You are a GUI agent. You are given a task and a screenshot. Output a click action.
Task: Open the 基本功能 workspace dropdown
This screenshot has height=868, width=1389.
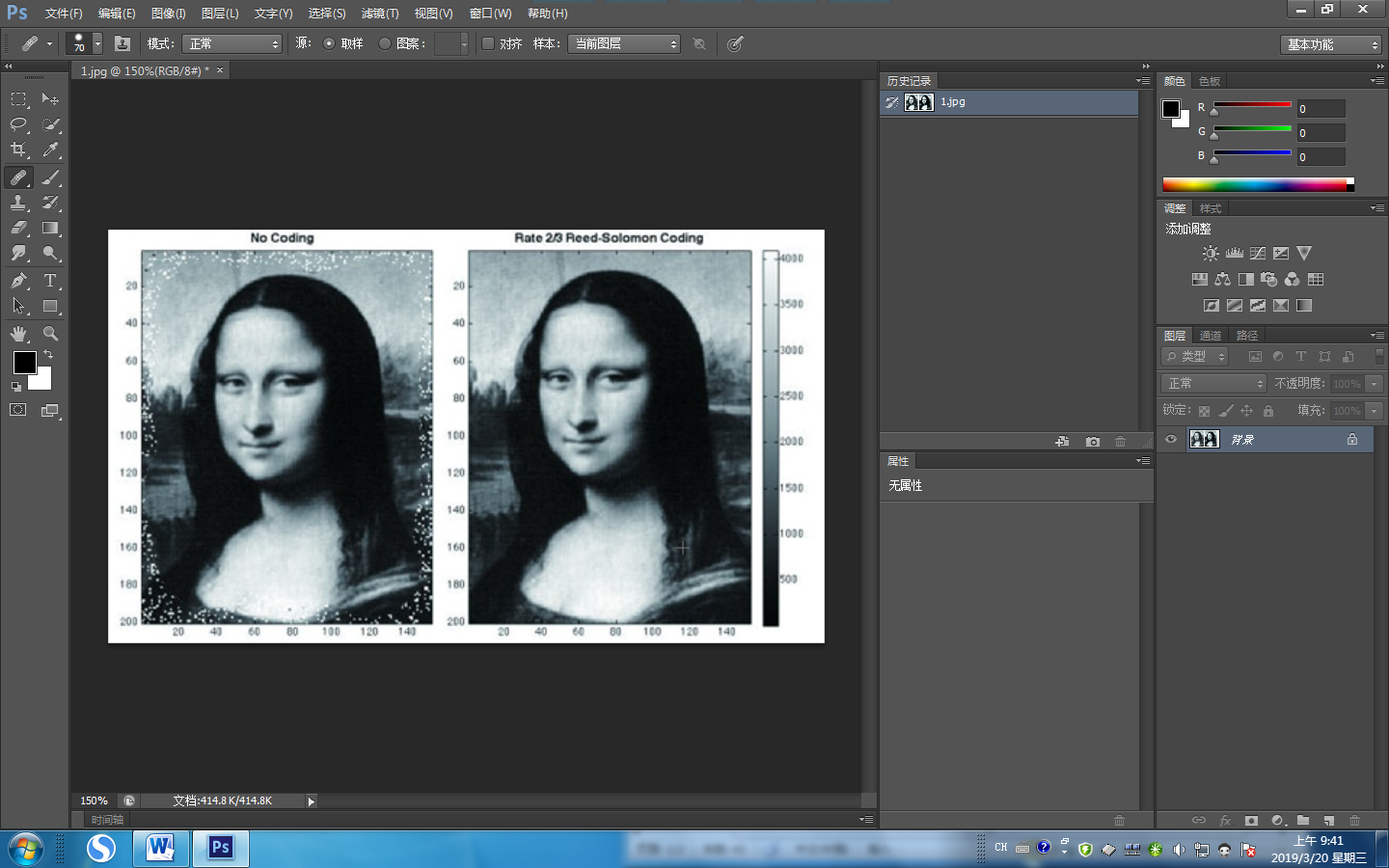1331,44
